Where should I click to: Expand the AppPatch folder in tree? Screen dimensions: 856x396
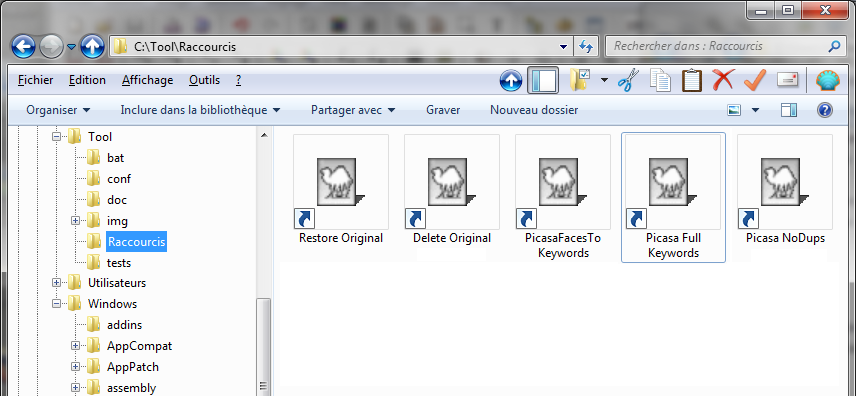pyautogui.click(x=75, y=367)
